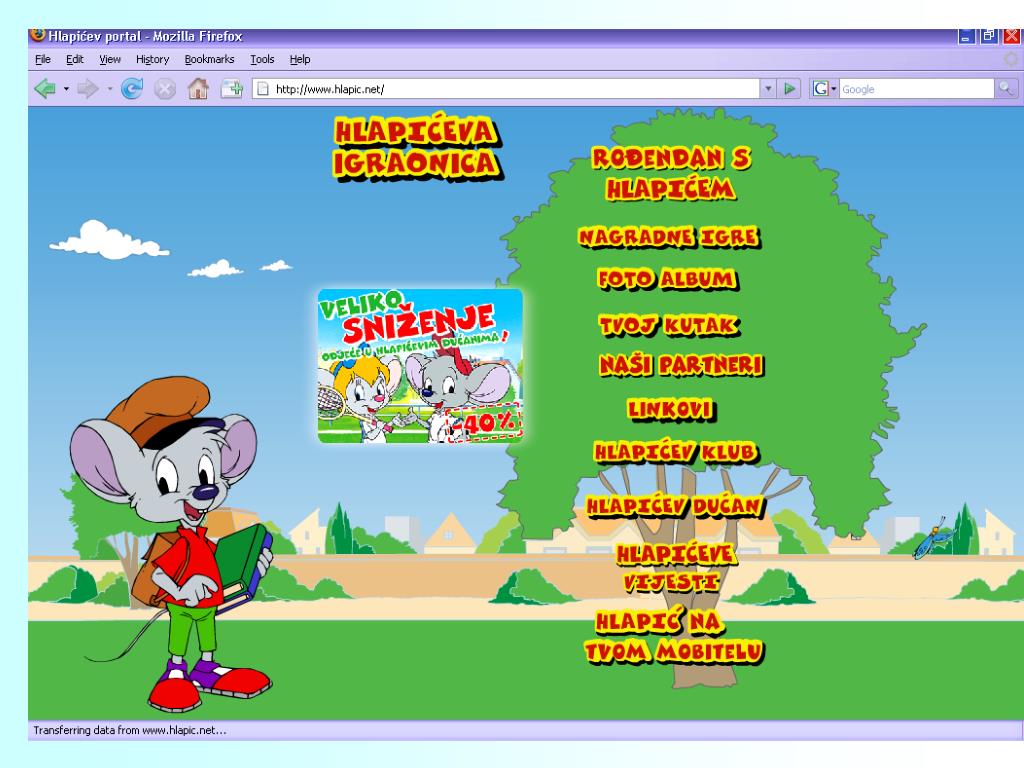Click the Google search input box
This screenshot has height=768, width=1024.
[916, 89]
